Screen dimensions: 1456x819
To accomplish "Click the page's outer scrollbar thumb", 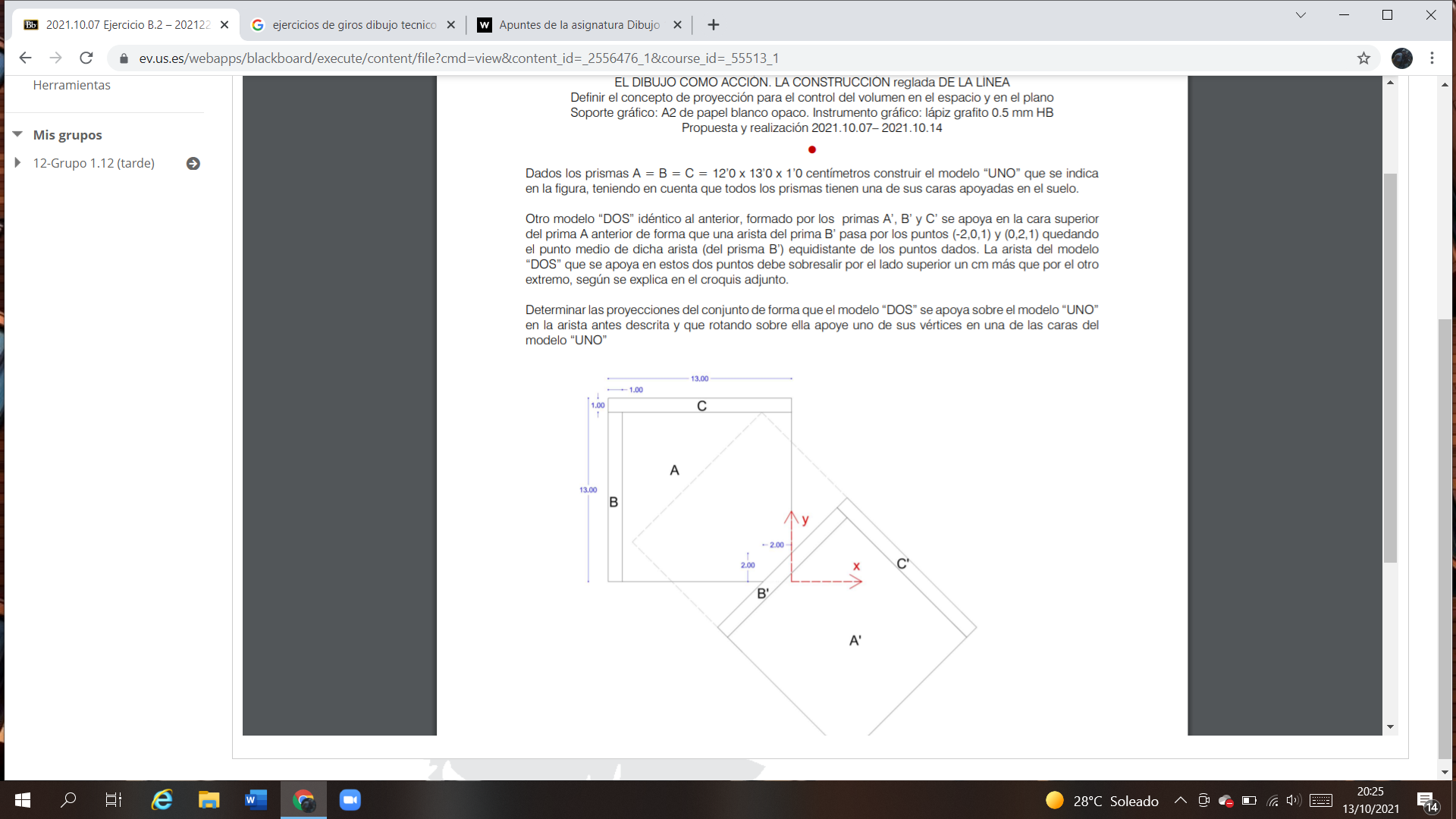I will (1445, 539).
